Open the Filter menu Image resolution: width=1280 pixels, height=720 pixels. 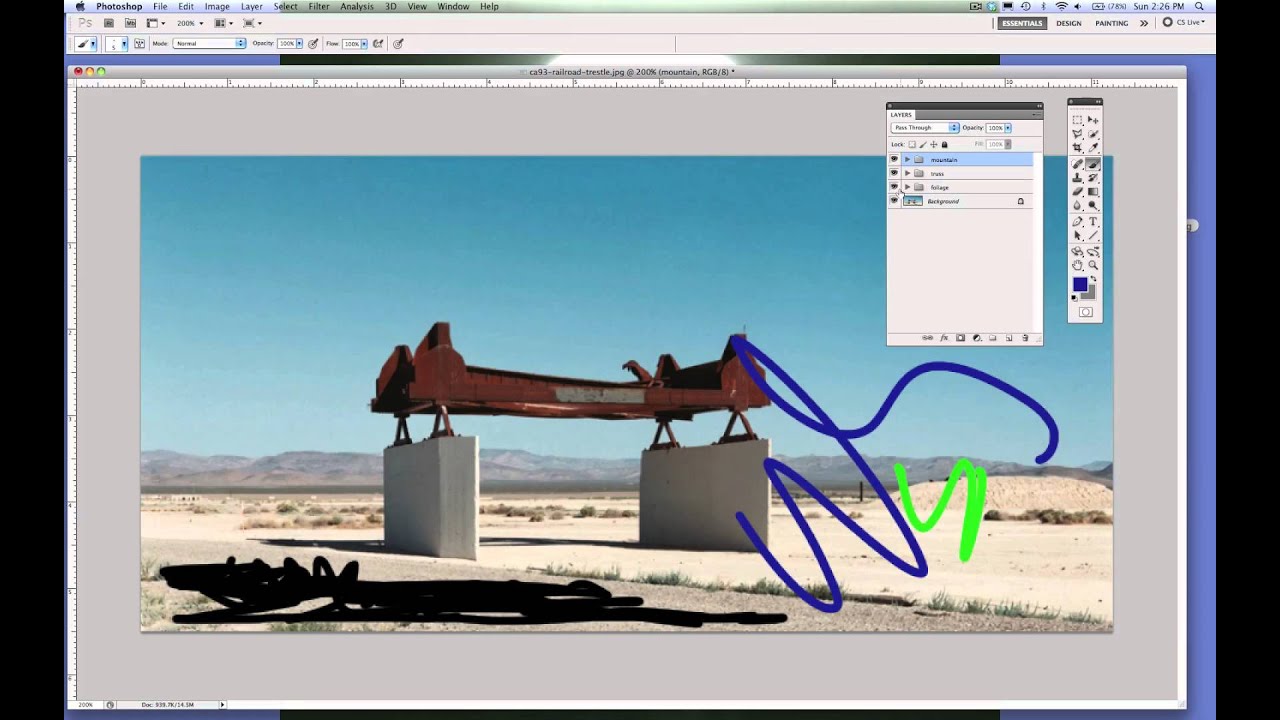pos(319,6)
